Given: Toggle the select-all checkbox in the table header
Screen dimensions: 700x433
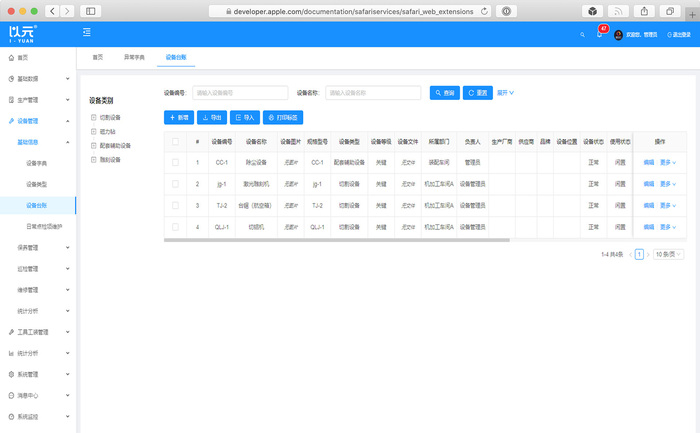Looking at the screenshot, I should click(175, 142).
